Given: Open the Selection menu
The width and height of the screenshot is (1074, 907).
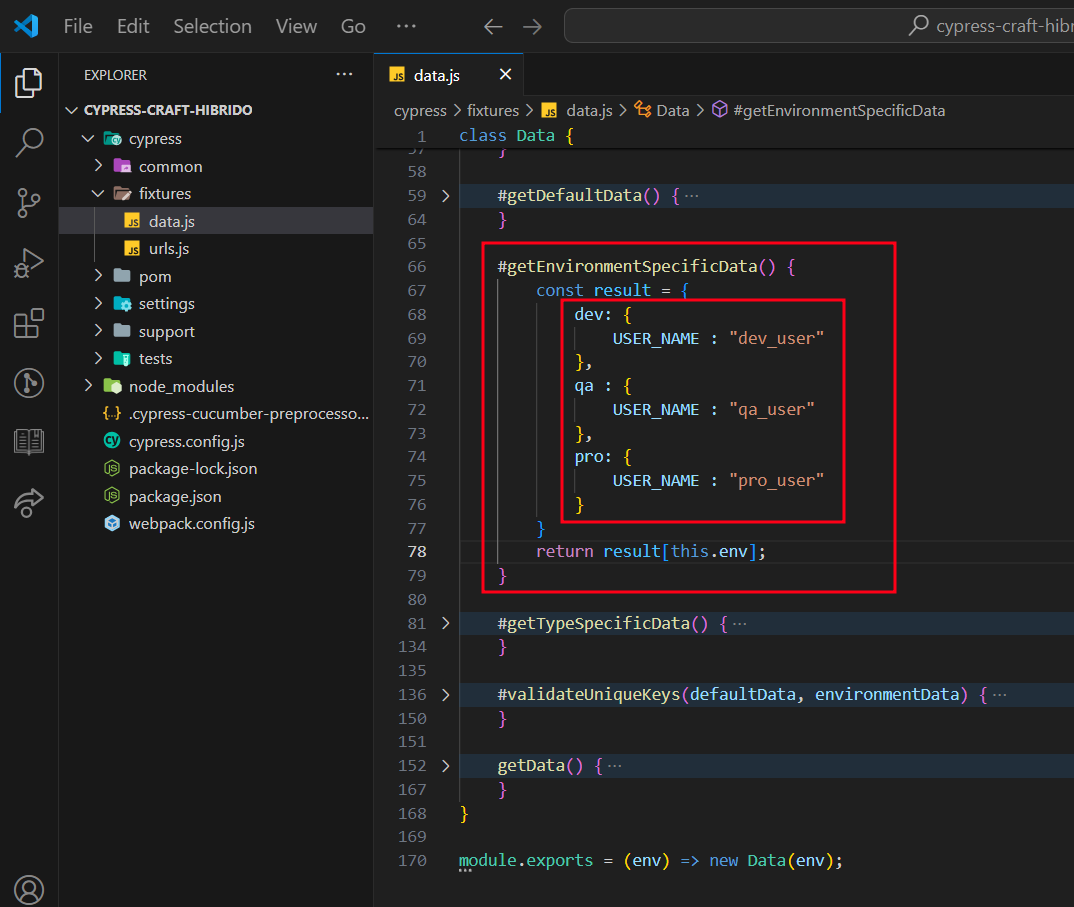Looking at the screenshot, I should pos(212,26).
